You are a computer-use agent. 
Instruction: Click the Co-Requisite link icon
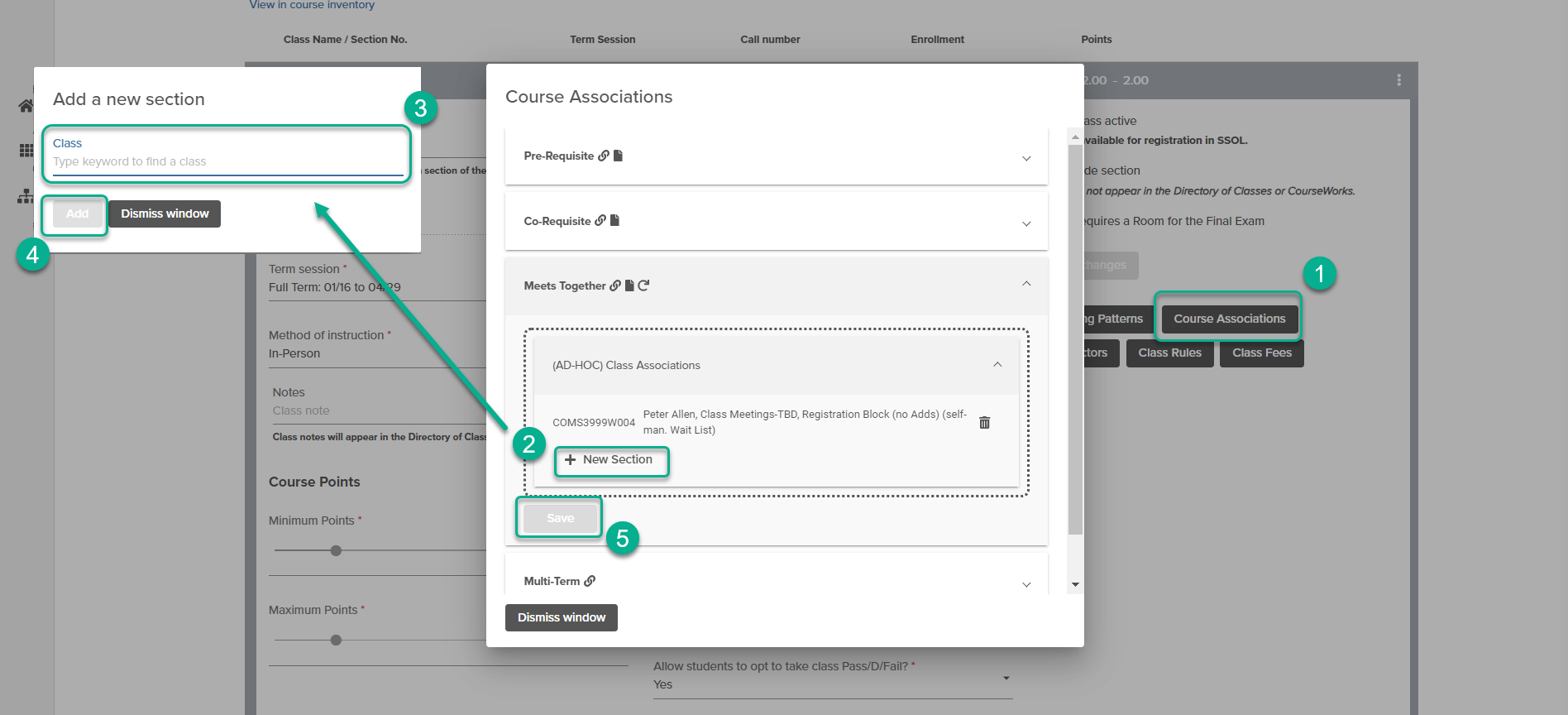click(x=600, y=221)
